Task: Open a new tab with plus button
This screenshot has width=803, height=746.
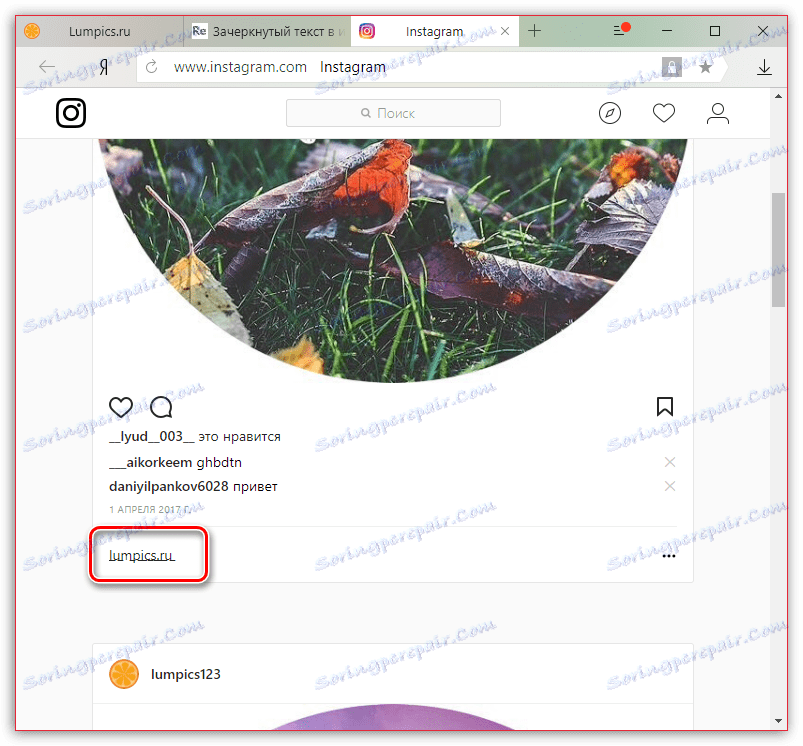Action: pyautogui.click(x=534, y=31)
